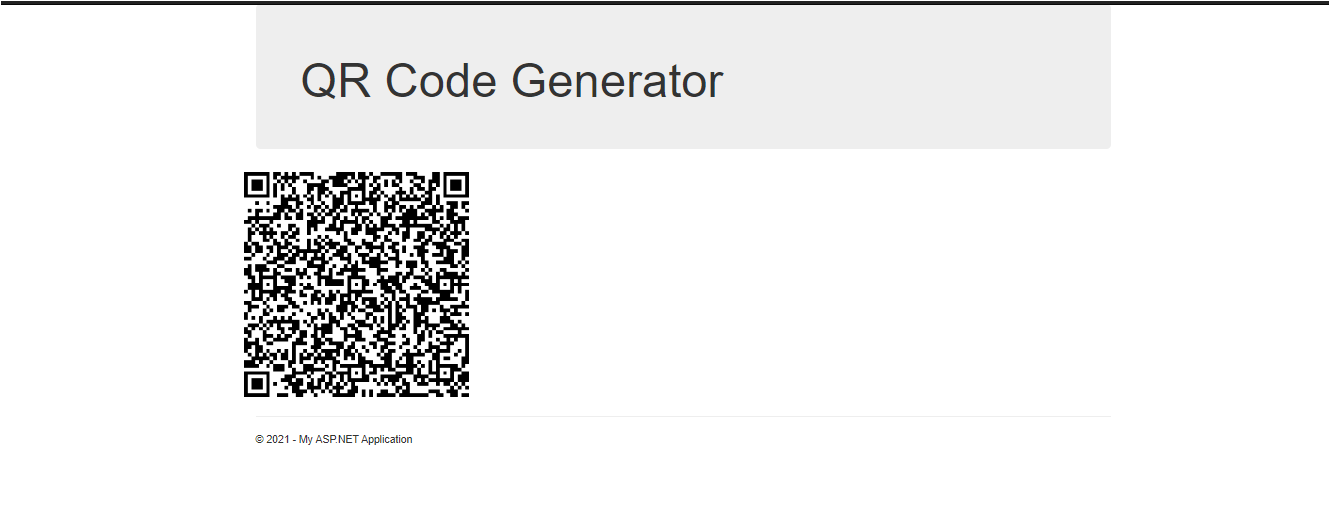Viewport: 1330px width, 505px height.
Task: Click the footer copyright text
Action: [334, 440]
